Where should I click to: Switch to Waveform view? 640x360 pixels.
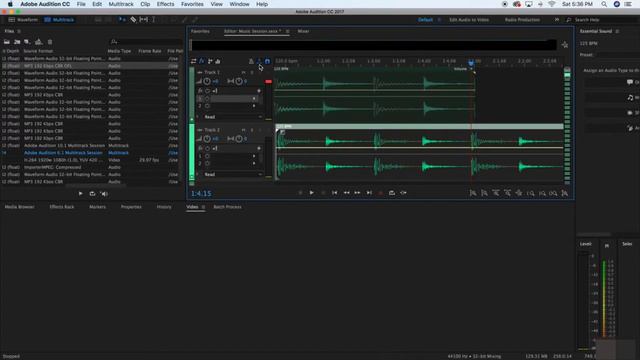[23, 20]
